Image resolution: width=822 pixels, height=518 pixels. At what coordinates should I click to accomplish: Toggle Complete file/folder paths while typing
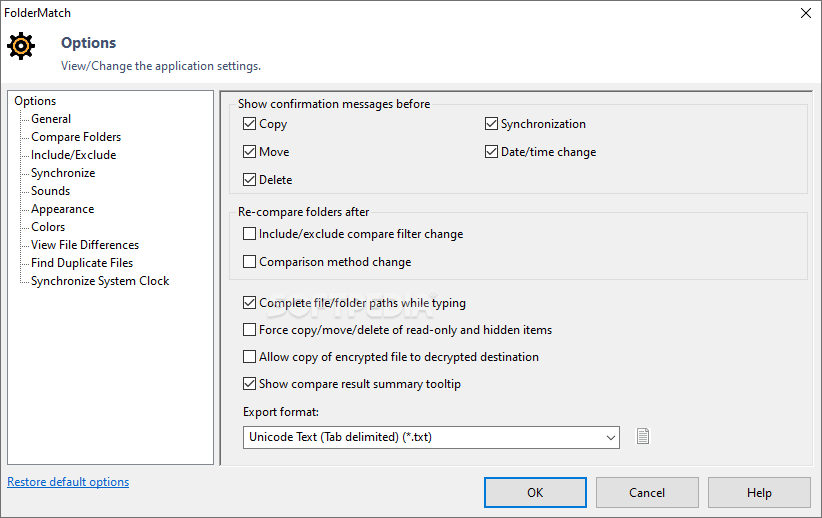pyautogui.click(x=250, y=303)
